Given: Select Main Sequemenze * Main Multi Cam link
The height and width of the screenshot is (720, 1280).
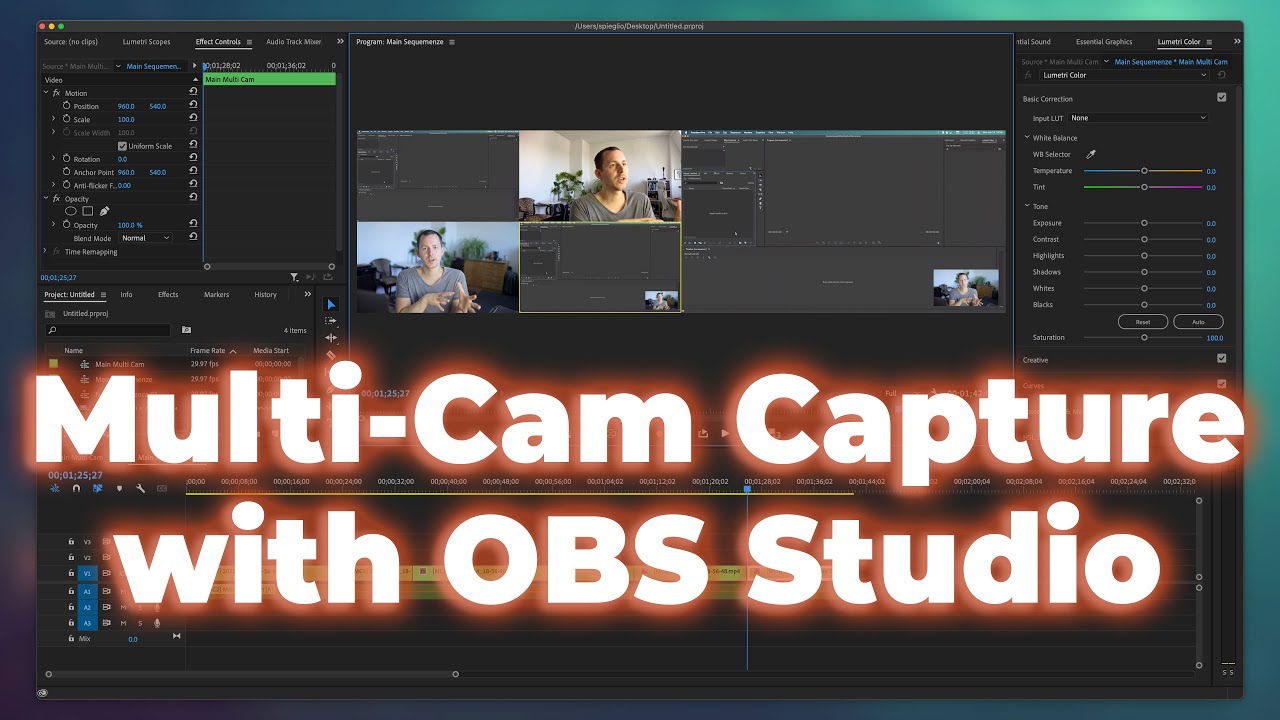Looking at the screenshot, I should (1171, 62).
